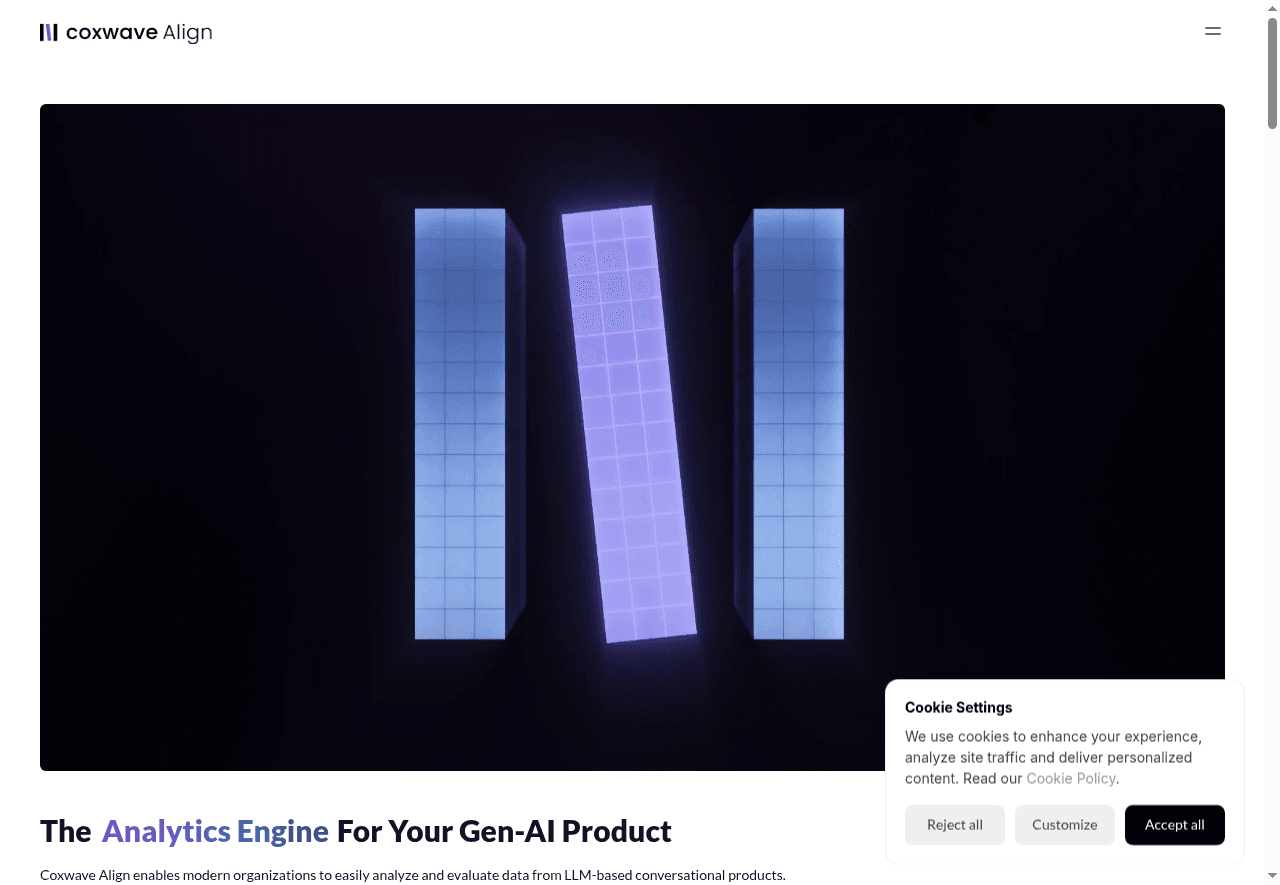The height and width of the screenshot is (885, 1280).
Task: Open the Customize cookie options
Action: [x=1064, y=825]
